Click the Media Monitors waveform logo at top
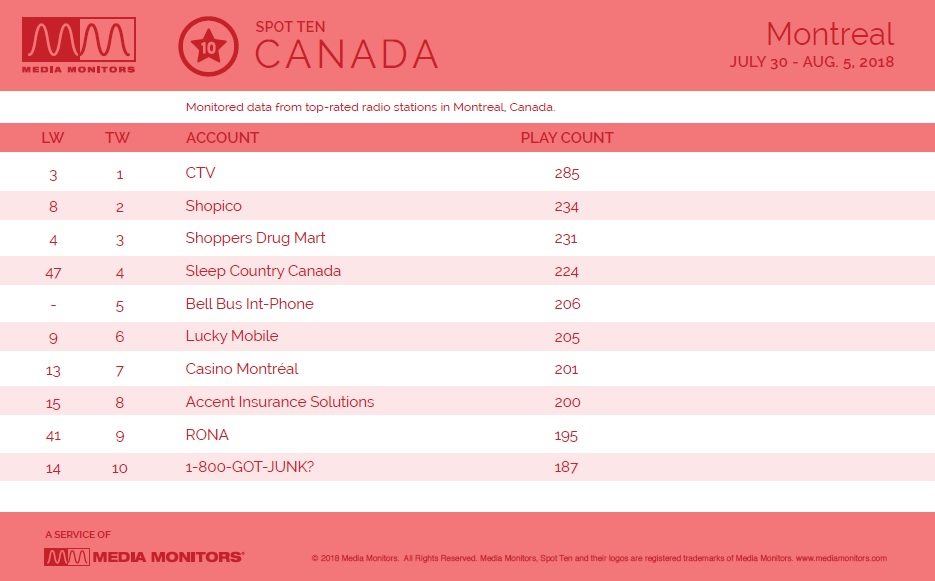The image size is (935, 581). (79, 45)
